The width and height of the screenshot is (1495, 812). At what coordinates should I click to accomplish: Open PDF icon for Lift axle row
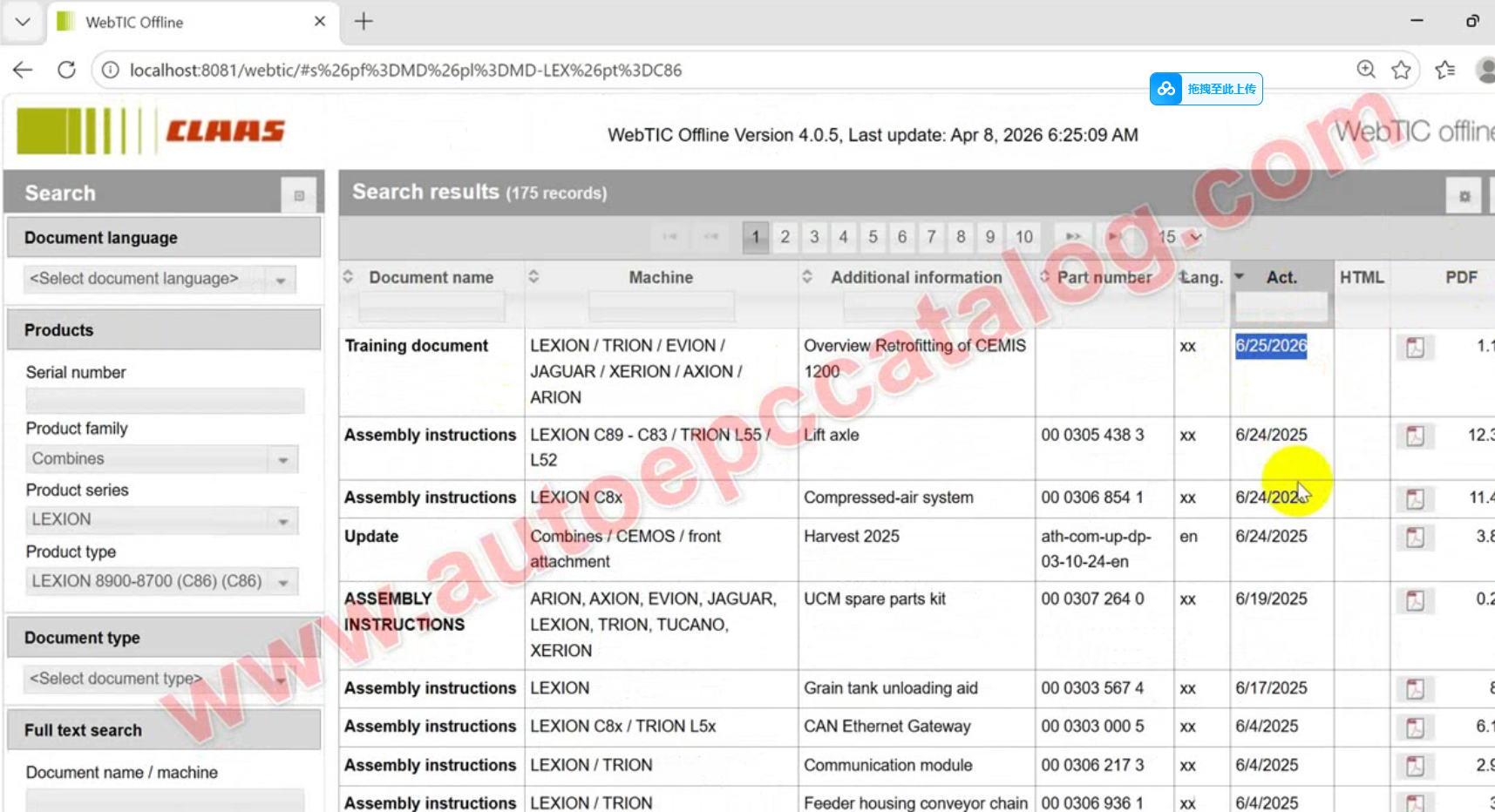click(1415, 436)
